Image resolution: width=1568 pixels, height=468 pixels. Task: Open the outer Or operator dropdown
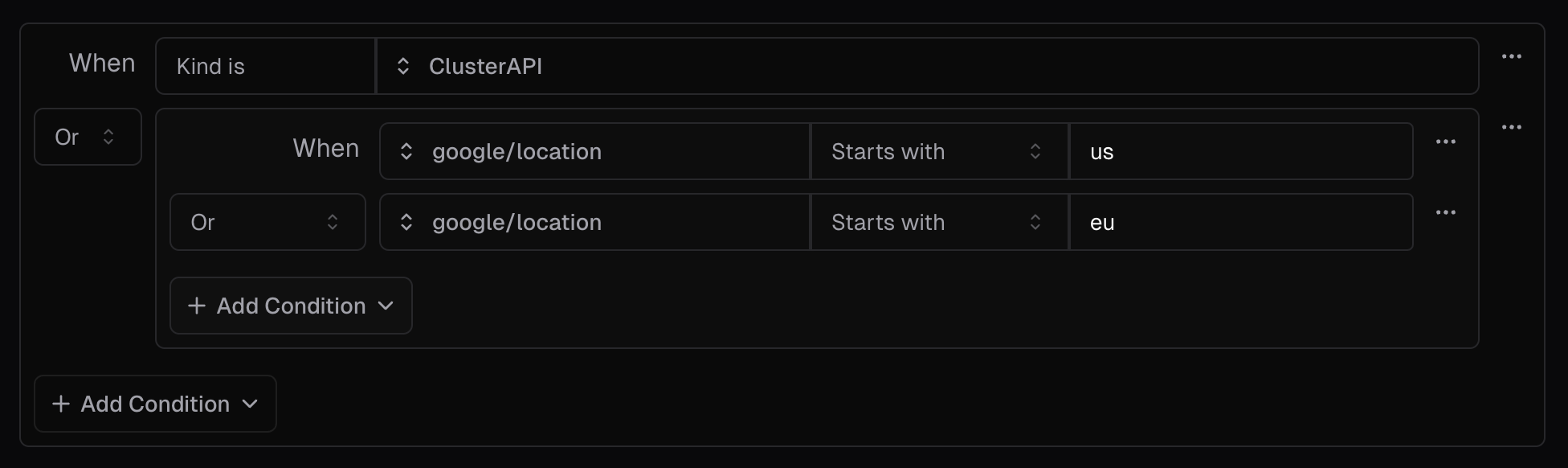pos(88,137)
